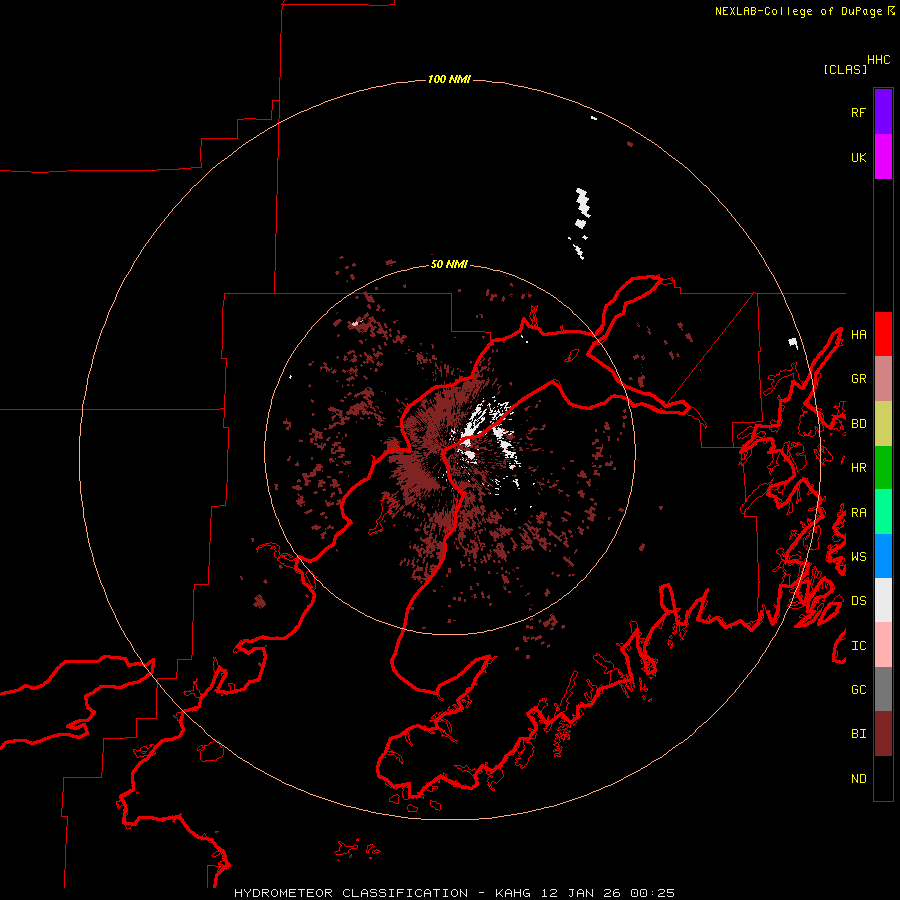900x900 pixels.
Task: Click the GC gray legend color block
Action: [x=883, y=689]
